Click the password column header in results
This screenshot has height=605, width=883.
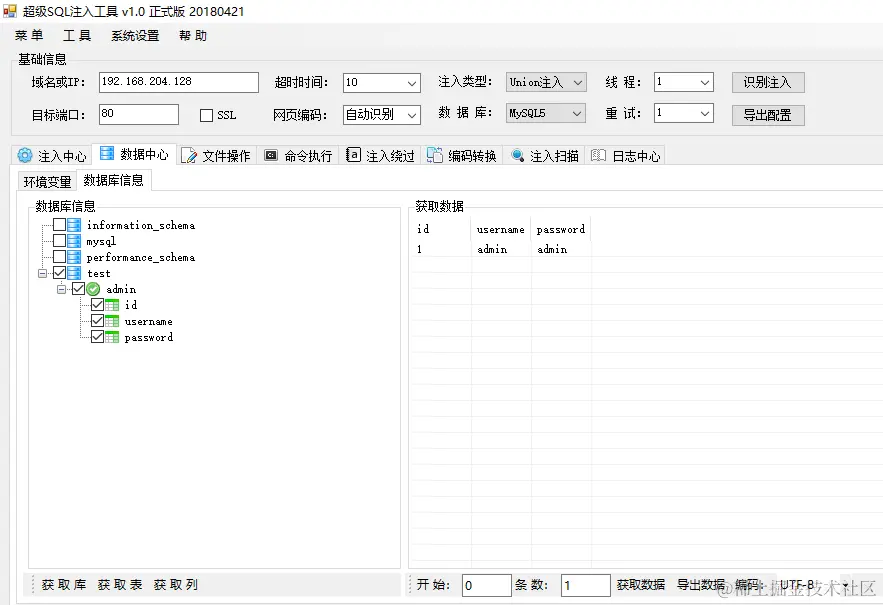(561, 229)
